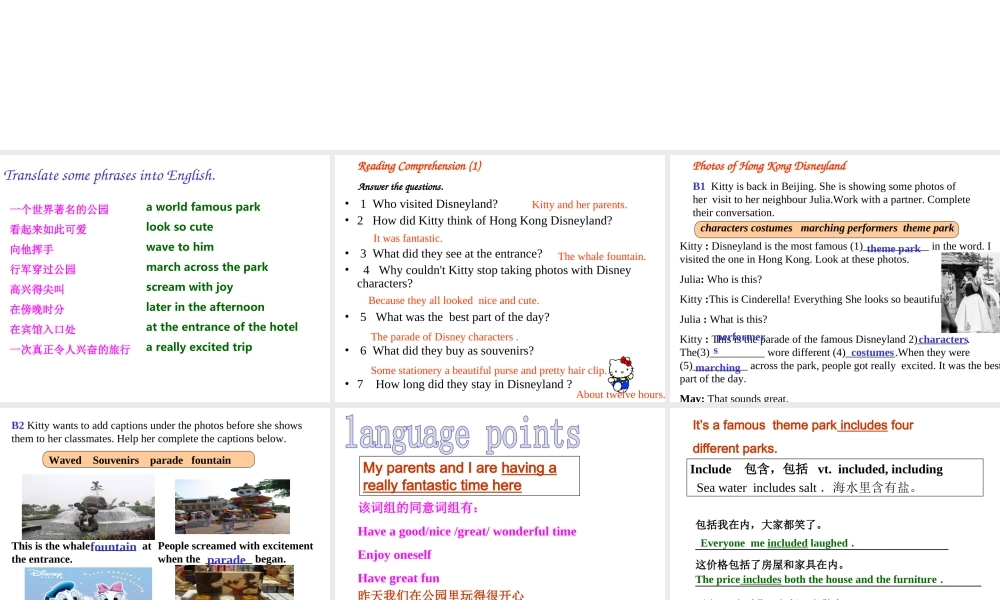Click the phrase 'a really excited trip'
This screenshot has height=600, width=1000.
(x=199, y=347)
